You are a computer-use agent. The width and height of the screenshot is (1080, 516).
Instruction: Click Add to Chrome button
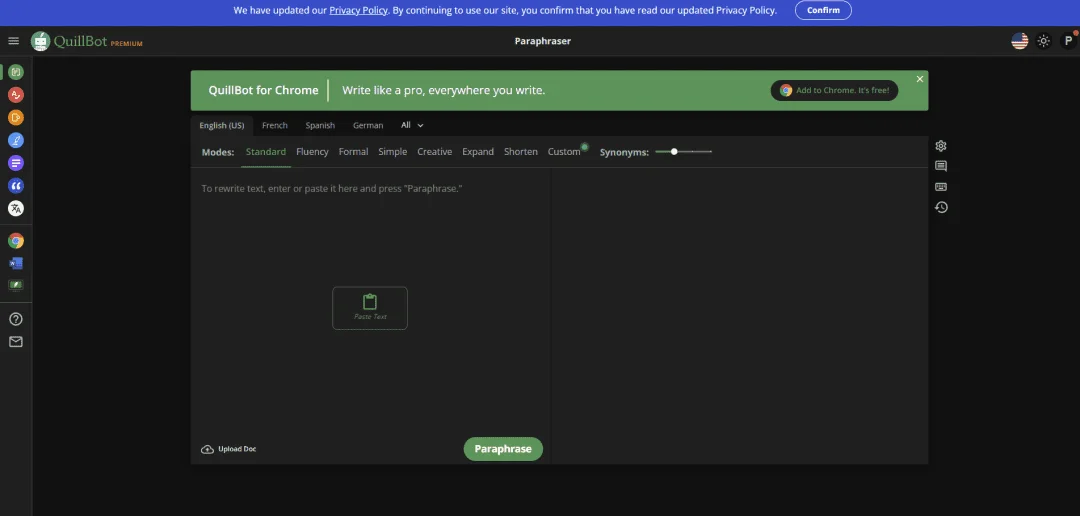click(834, 90)
